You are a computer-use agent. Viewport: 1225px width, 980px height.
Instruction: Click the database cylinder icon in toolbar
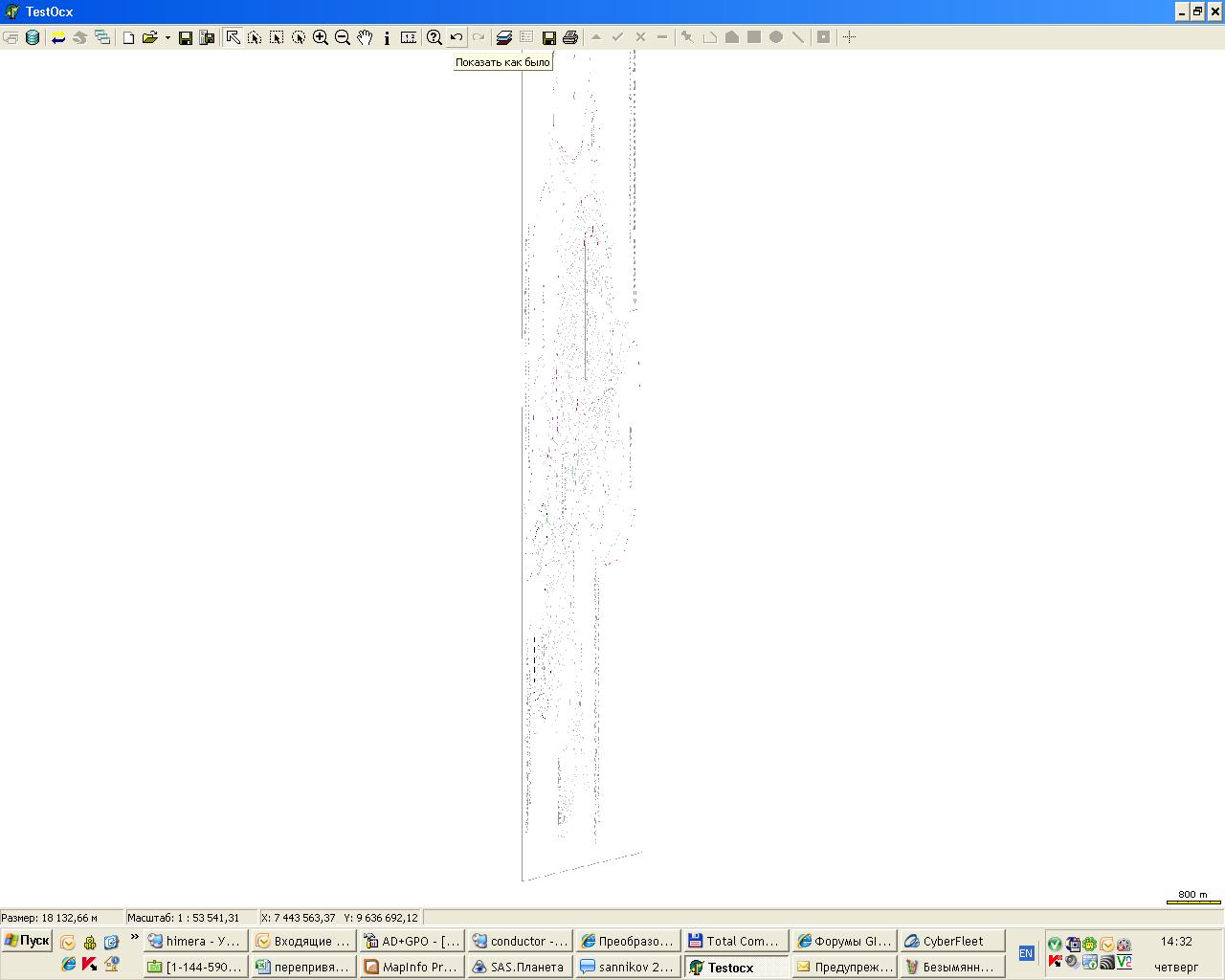click(33, 37)
